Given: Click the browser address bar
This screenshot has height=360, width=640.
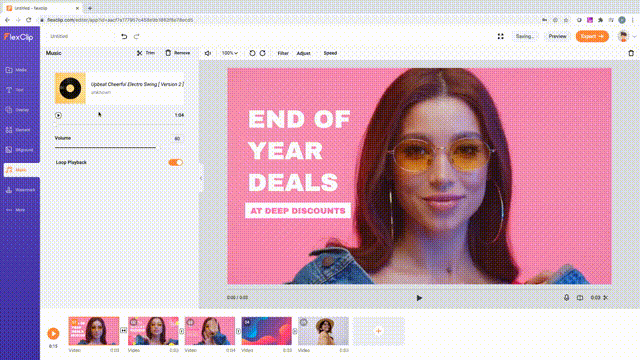Looking at the screenshot, I should [286, 20].
